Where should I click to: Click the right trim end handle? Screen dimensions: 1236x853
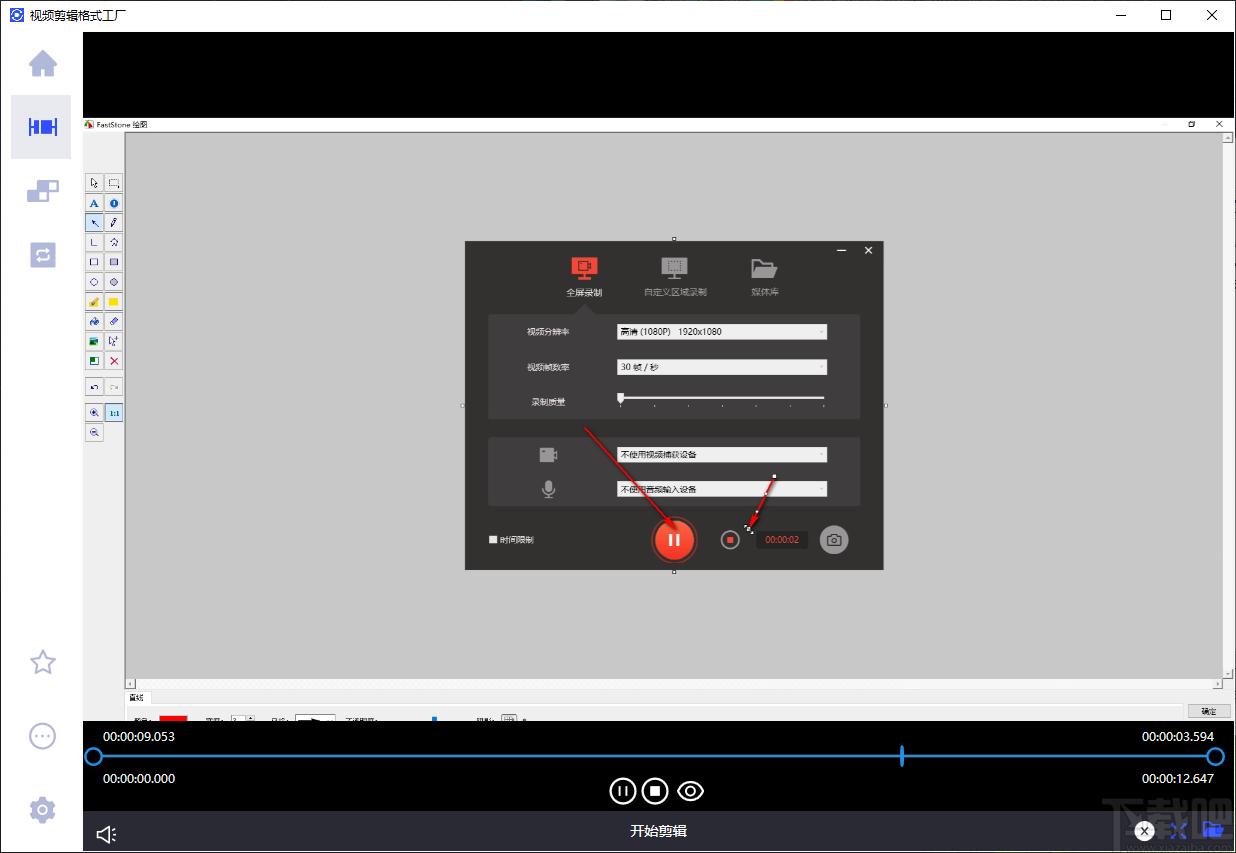pyautogui.click(x=1215, y=756)
